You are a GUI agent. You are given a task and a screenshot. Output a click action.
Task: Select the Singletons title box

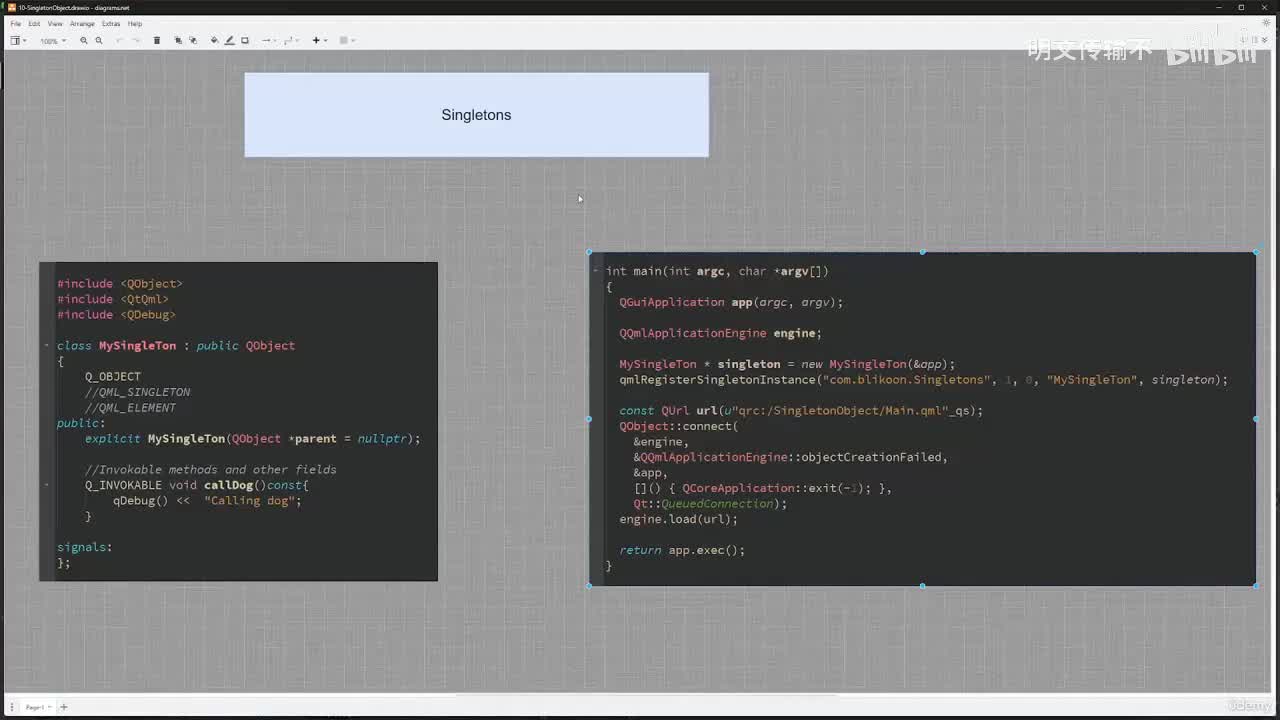point(476,115)
